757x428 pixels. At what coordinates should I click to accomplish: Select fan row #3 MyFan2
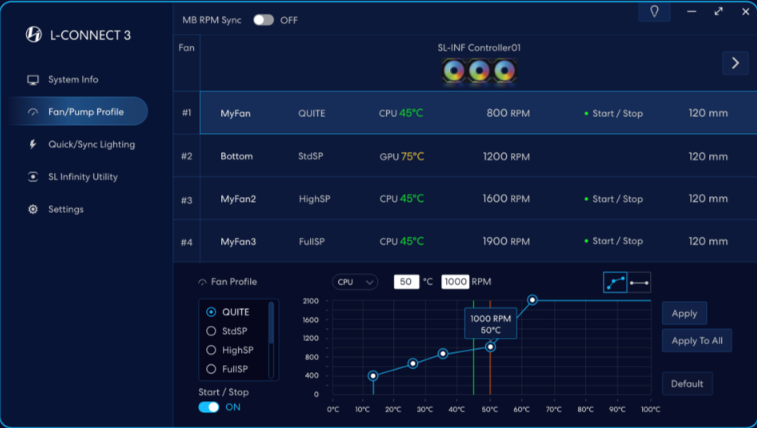click(478, 198)
